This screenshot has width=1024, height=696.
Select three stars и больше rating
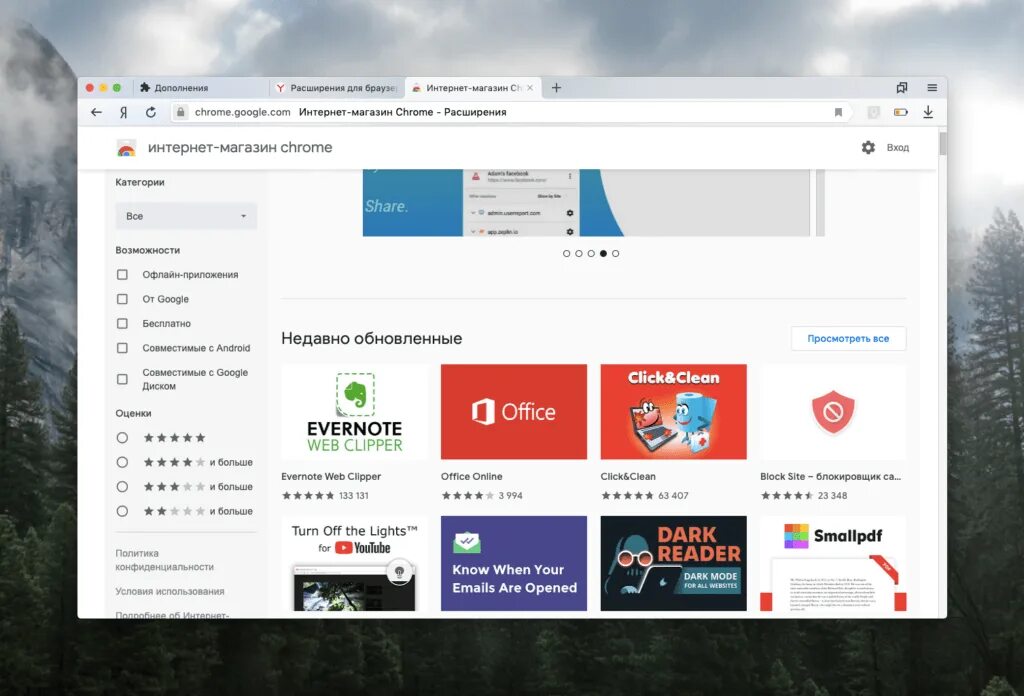pos(122,487)
